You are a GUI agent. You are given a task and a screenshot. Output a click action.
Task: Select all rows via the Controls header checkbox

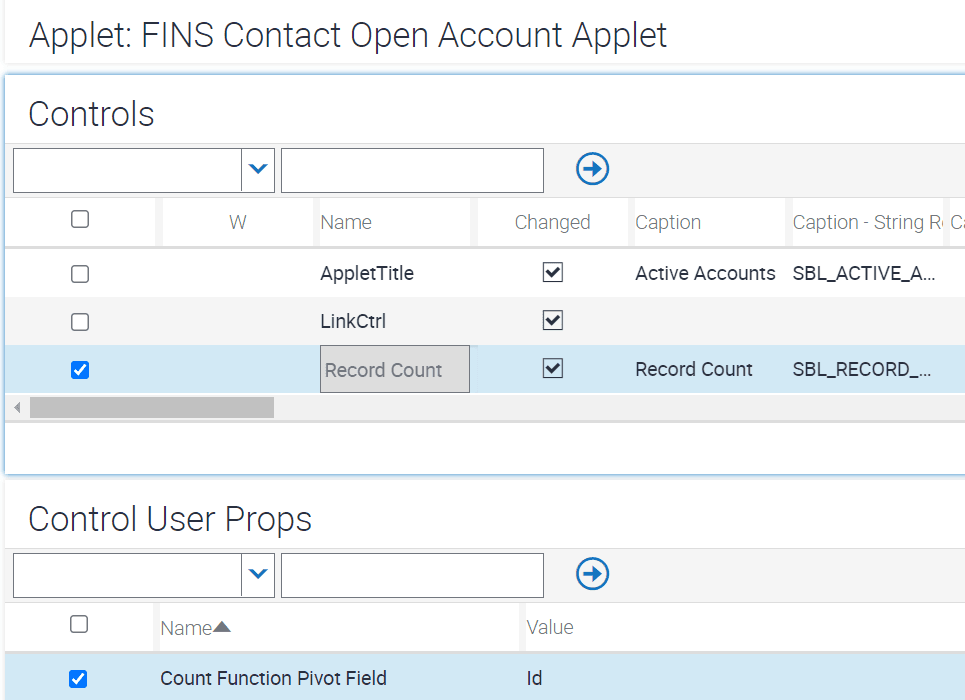[81, 221]
